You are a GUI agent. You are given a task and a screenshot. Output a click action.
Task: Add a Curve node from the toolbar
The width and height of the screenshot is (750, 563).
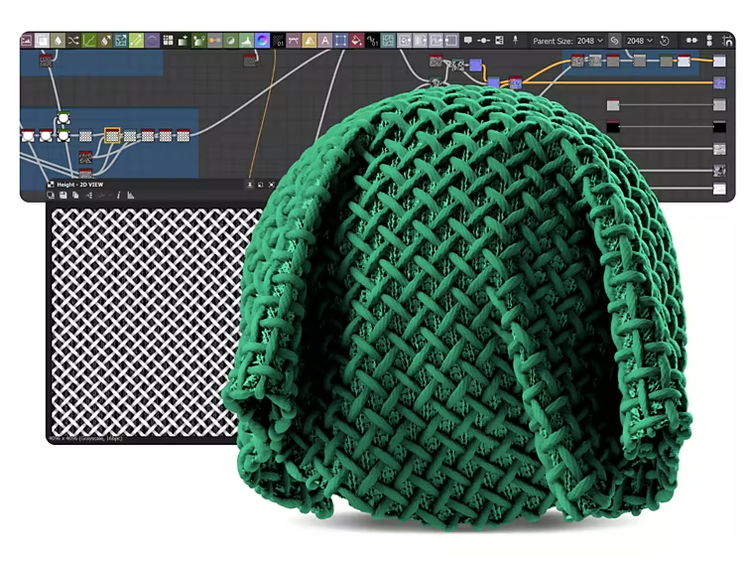tap(89, 41)
